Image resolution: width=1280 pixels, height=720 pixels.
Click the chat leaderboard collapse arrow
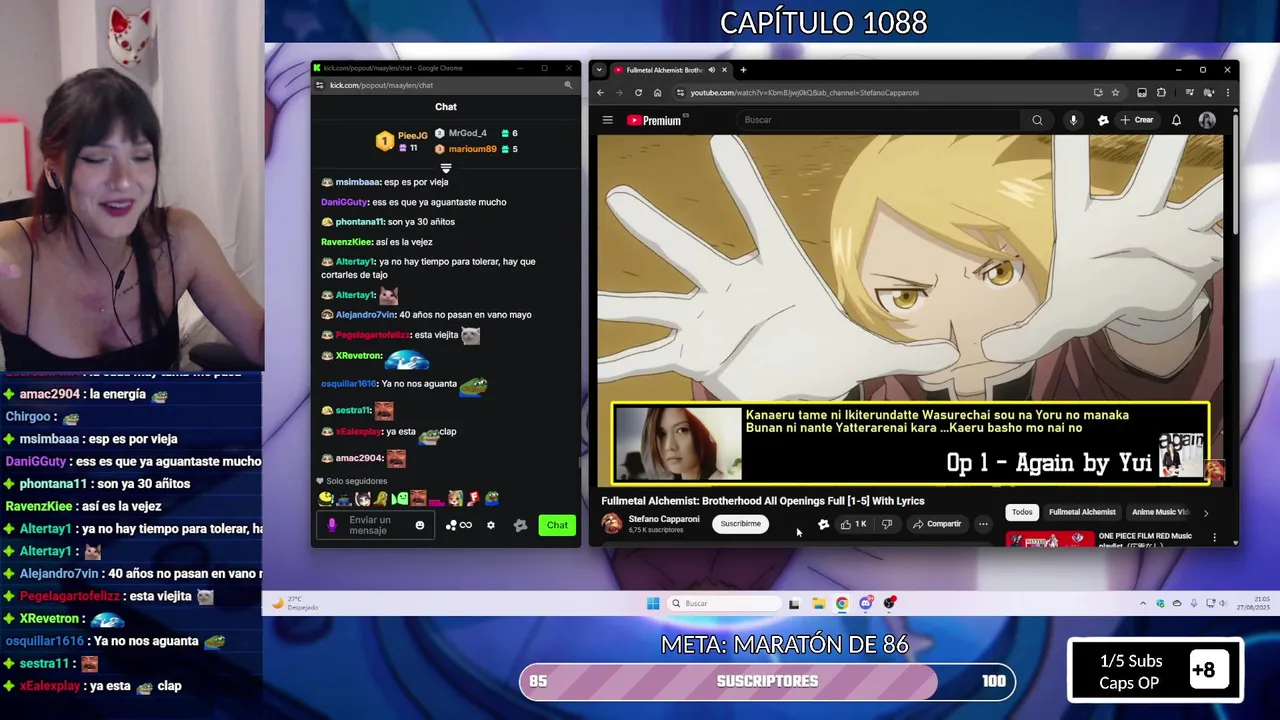446,168
